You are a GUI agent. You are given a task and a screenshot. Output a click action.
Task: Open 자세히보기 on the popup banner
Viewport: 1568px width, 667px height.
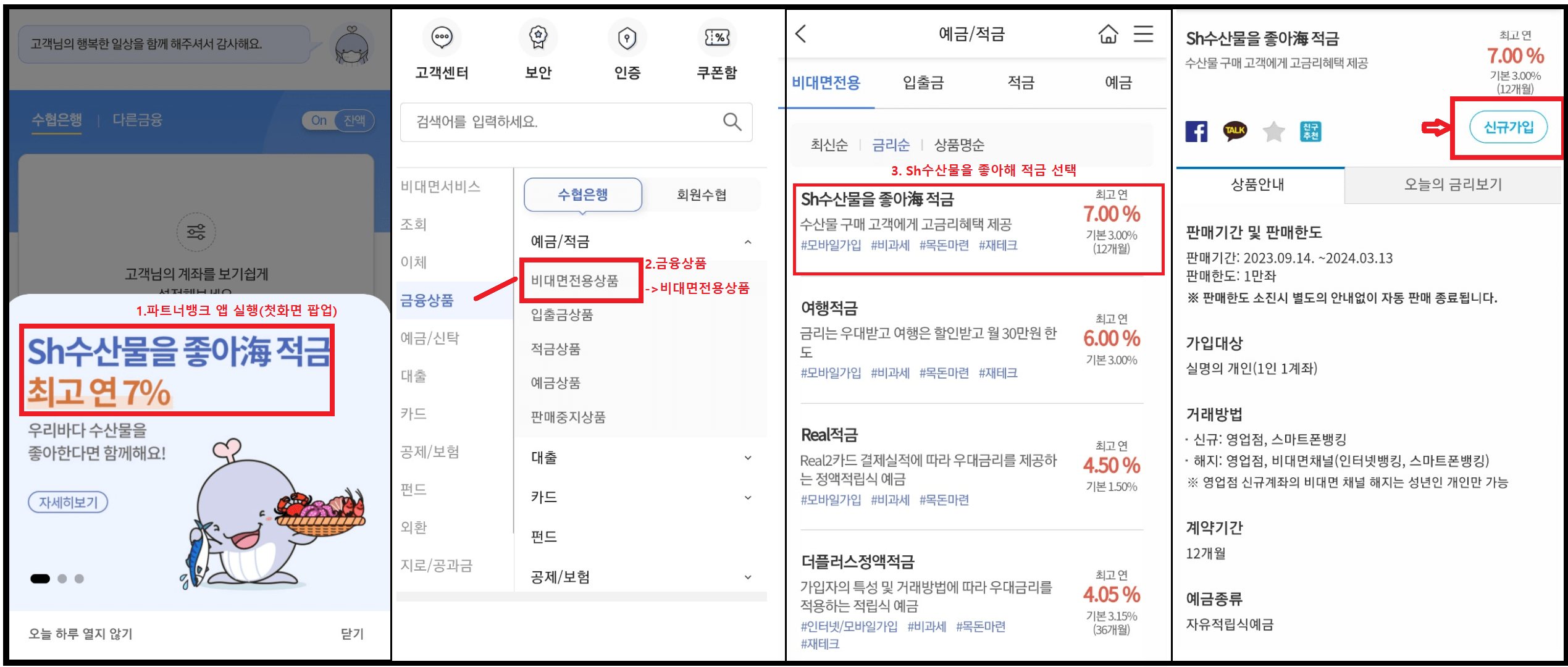[x=68, y=502]
